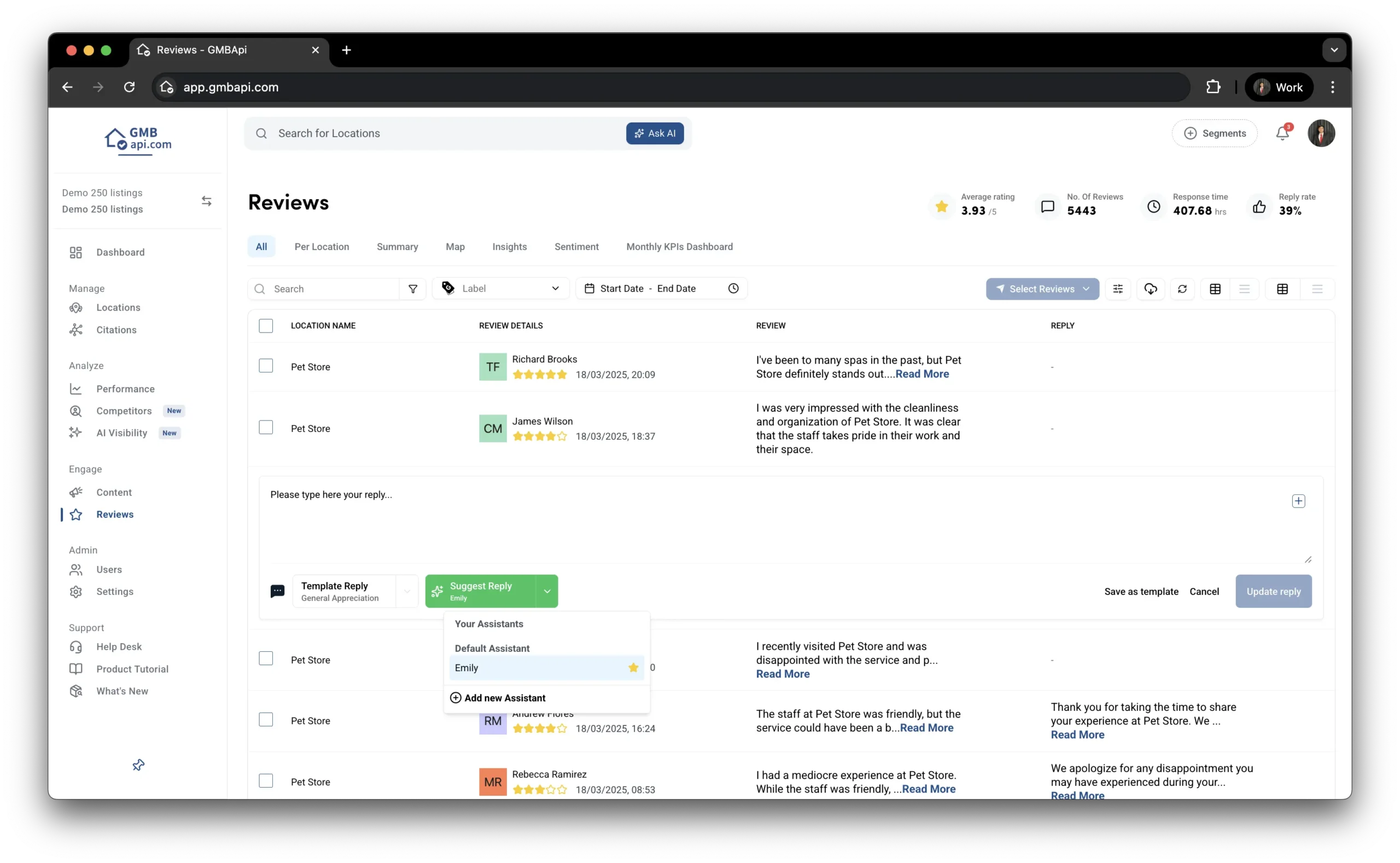
Task: Expand the Suggest Reply chevron dropdown
Action: 547,591
